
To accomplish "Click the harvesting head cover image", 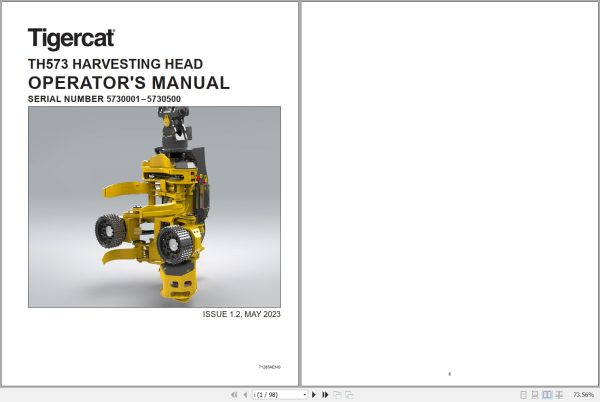I will (x=154, y=207).
